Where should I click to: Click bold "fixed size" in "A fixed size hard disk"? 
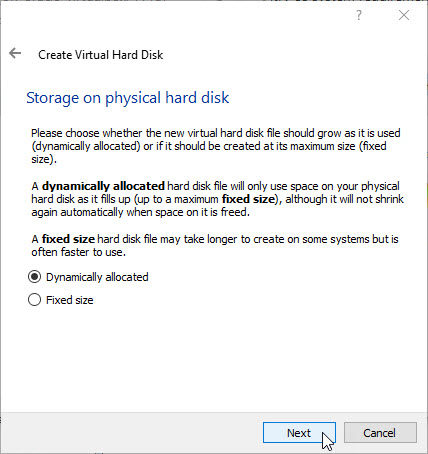click(68, 239)
